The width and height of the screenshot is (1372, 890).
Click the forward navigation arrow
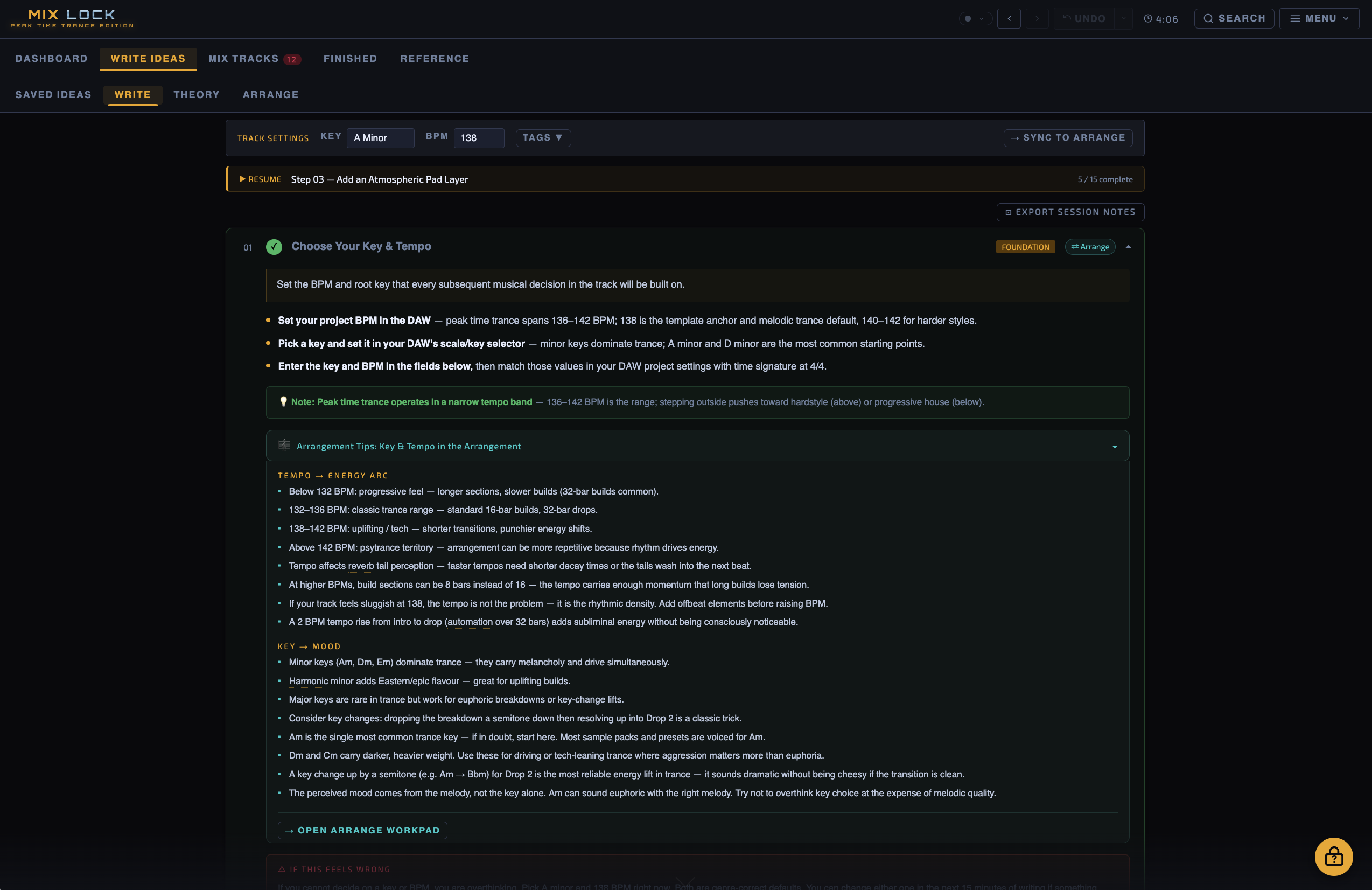click(1037, 18)
